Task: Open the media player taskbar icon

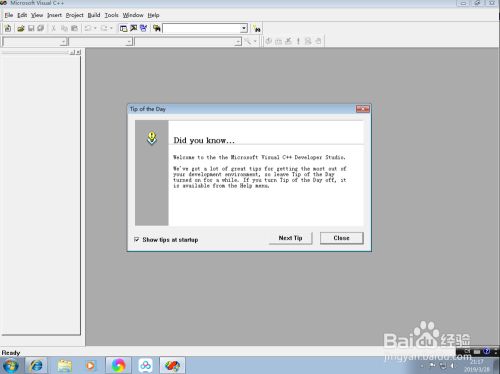Action: [90, 365]
